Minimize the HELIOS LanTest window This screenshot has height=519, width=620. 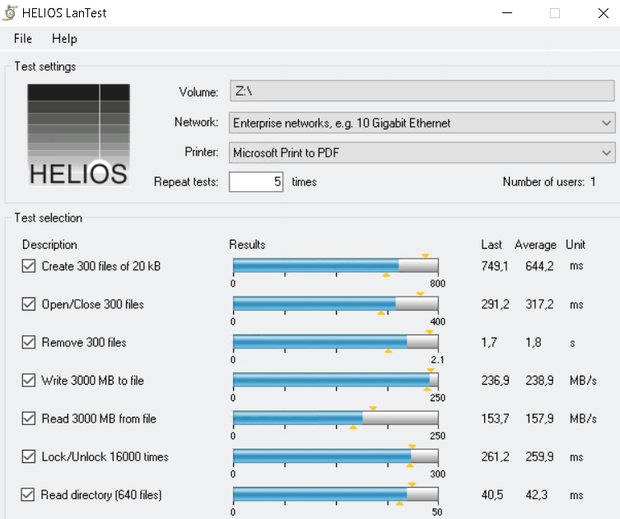pyautogui.click(x=507, y=13)
